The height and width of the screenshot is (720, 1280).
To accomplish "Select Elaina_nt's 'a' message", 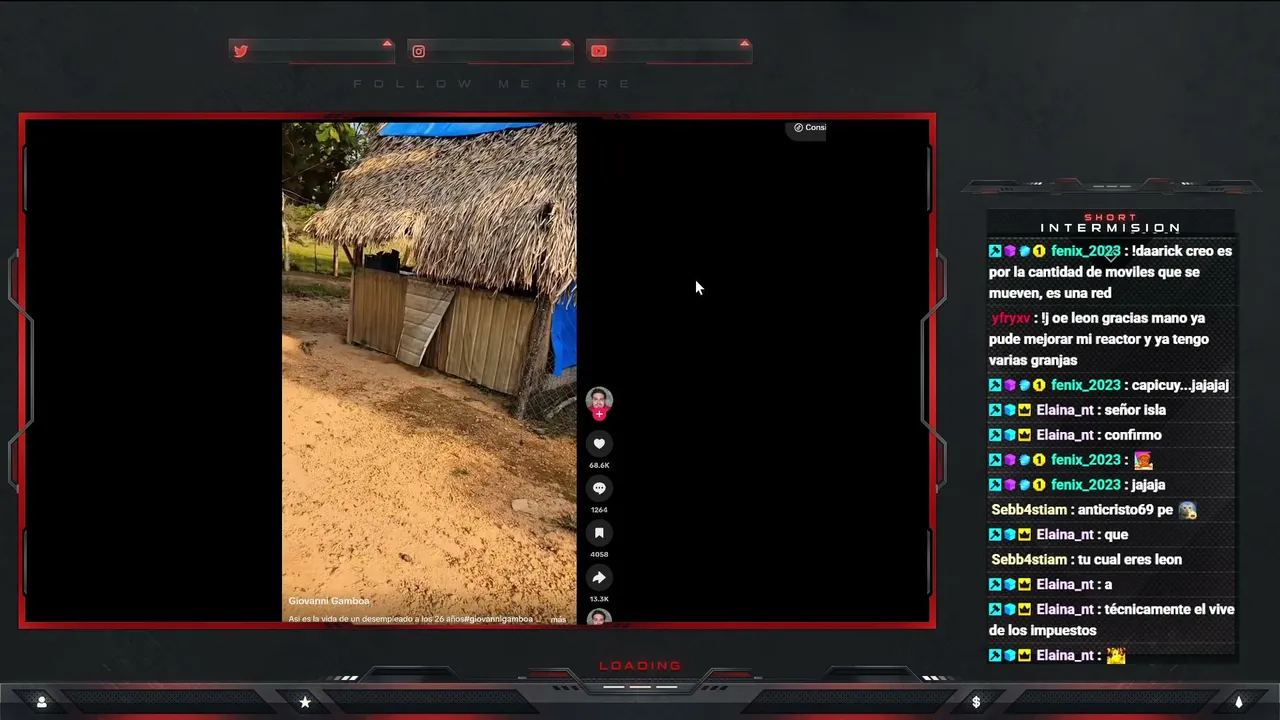I will pos(1050,585).
